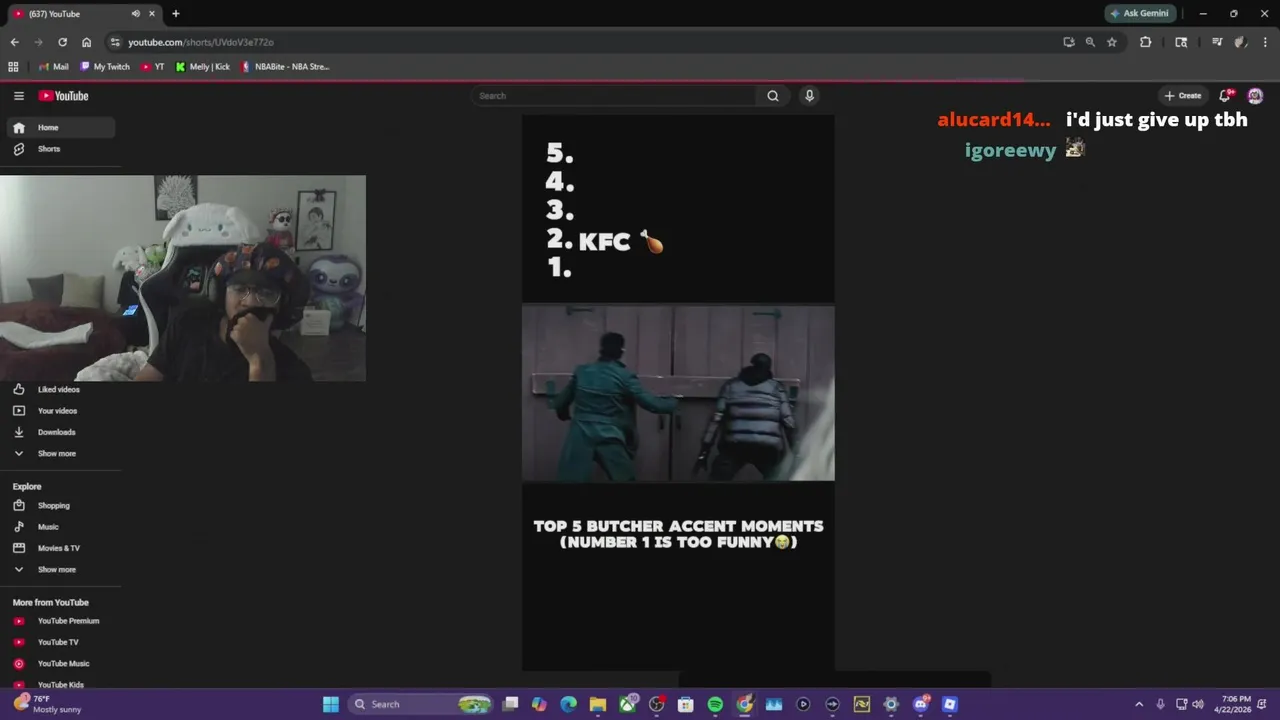Open the taskbar clock showing 7:06 PM
Image resolution: width=1280 pixels, height=720 pixels.
[1236, 704]
